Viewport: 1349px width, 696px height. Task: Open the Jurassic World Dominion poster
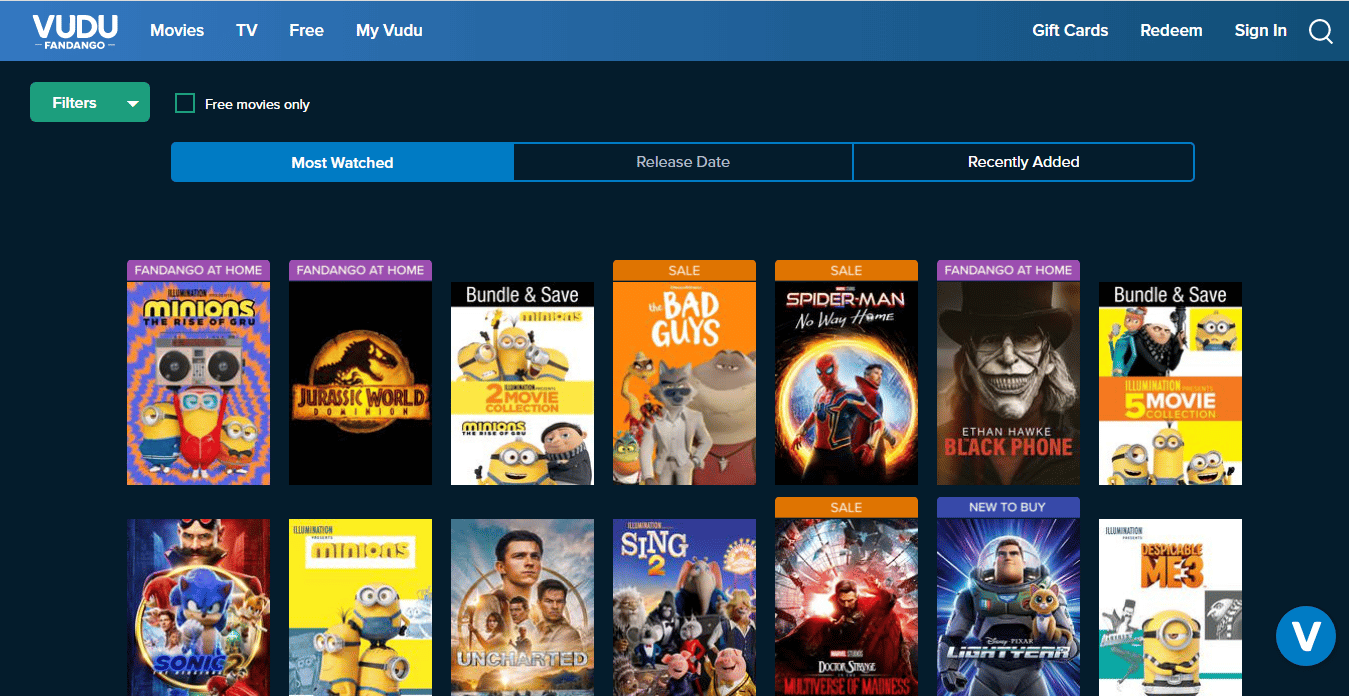pos(360,383)
